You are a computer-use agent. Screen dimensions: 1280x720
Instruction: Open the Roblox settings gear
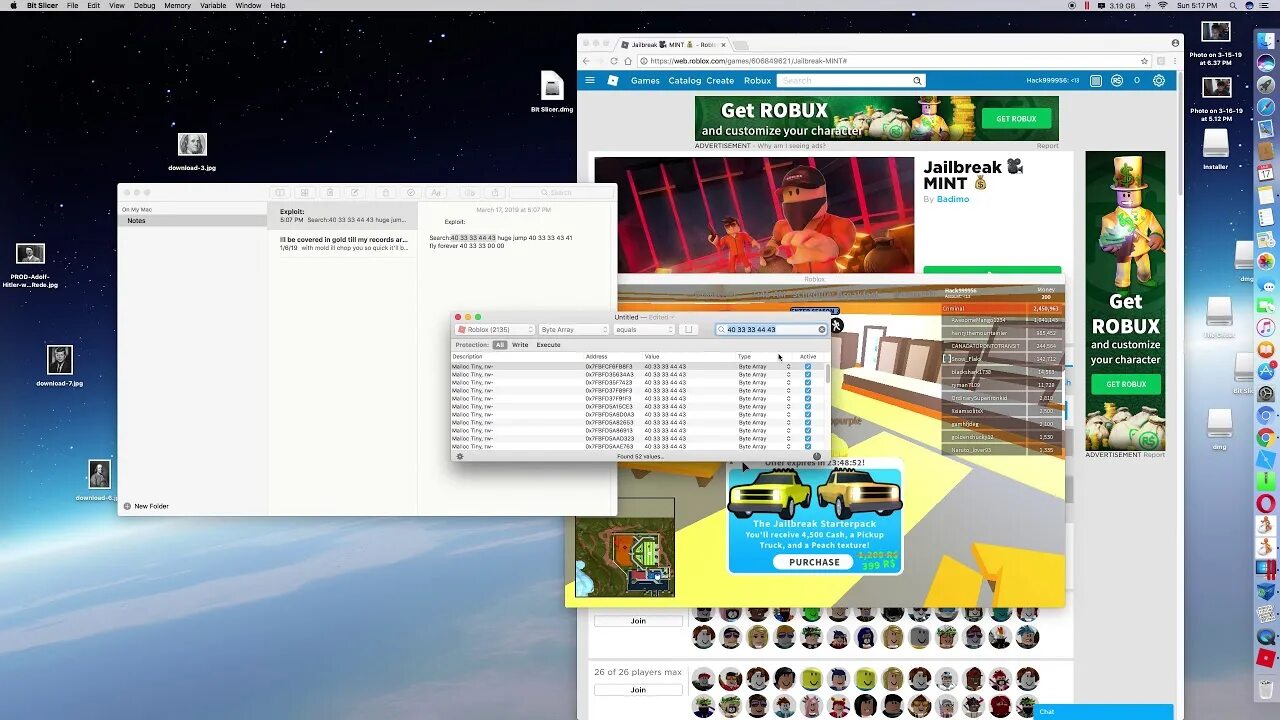click(1159, 80)
